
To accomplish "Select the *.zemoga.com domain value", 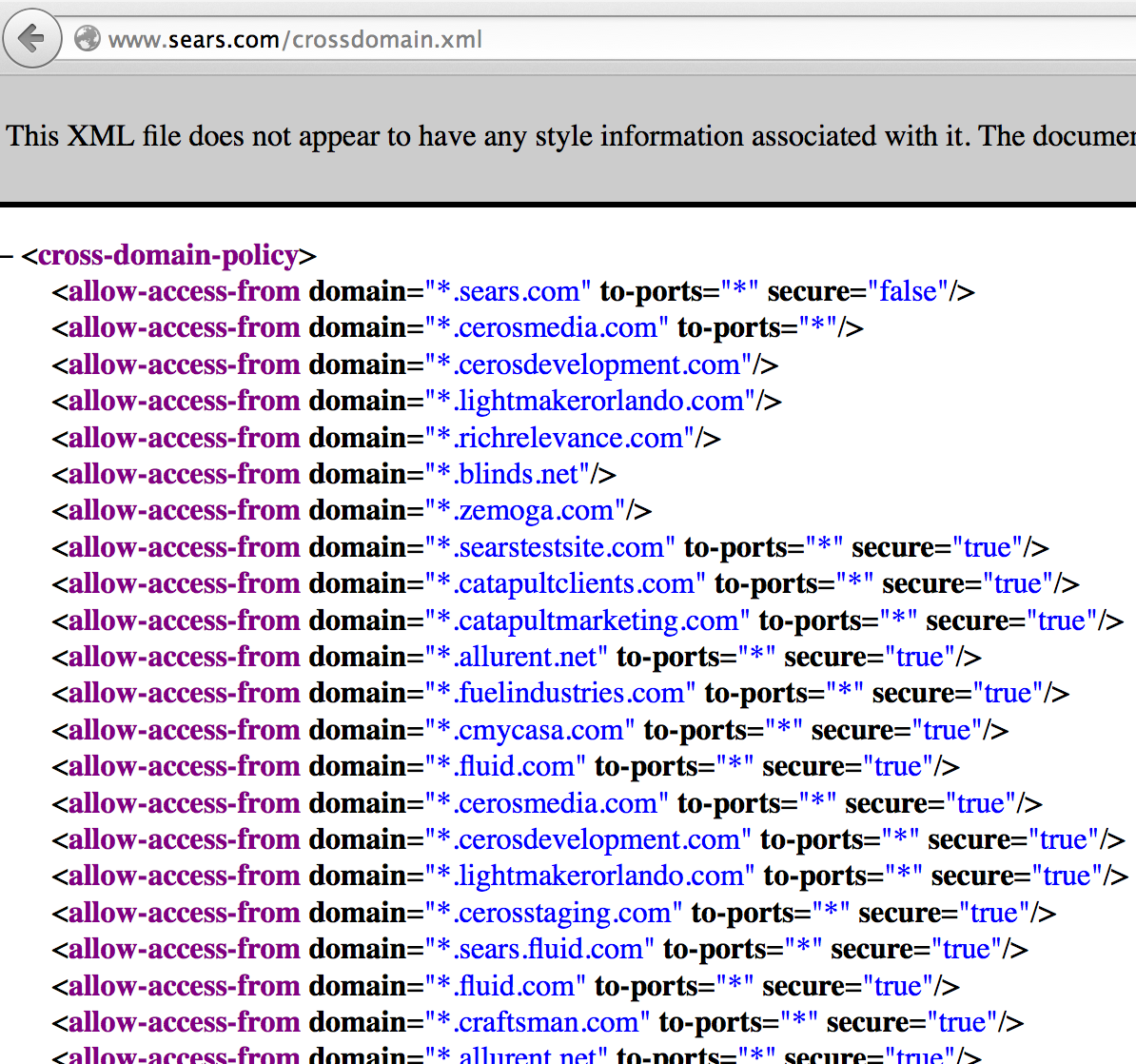I will (x=524, y=510).
